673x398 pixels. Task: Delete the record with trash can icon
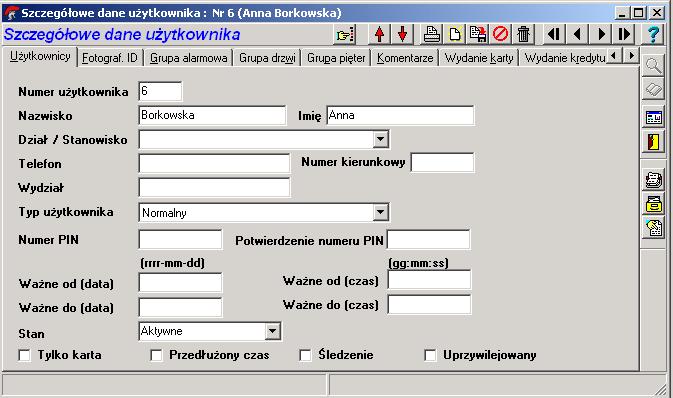tap(523, 34)
